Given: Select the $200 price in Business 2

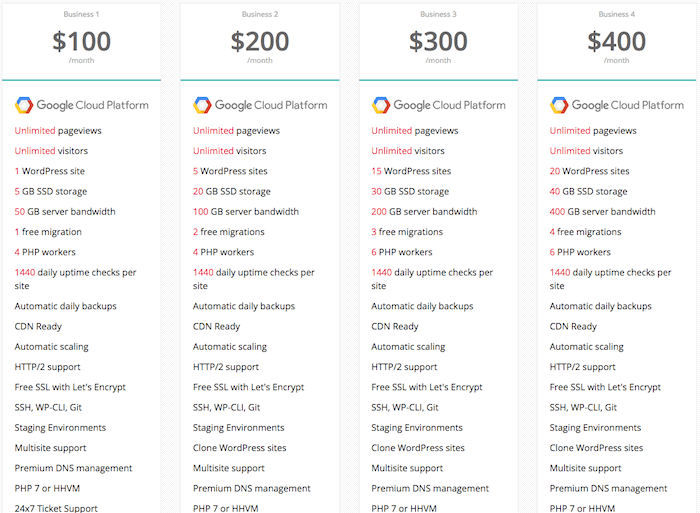Looking at the screenshot, I should [x=260, y=41].
